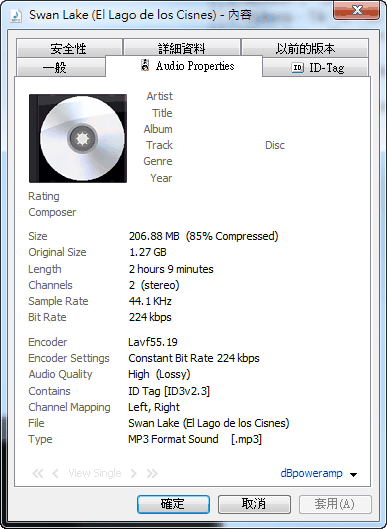The height and width of the screenshot is (529, 387).
Task: Click the length value 2 hours 9 minutes
Action: (171, 269)
